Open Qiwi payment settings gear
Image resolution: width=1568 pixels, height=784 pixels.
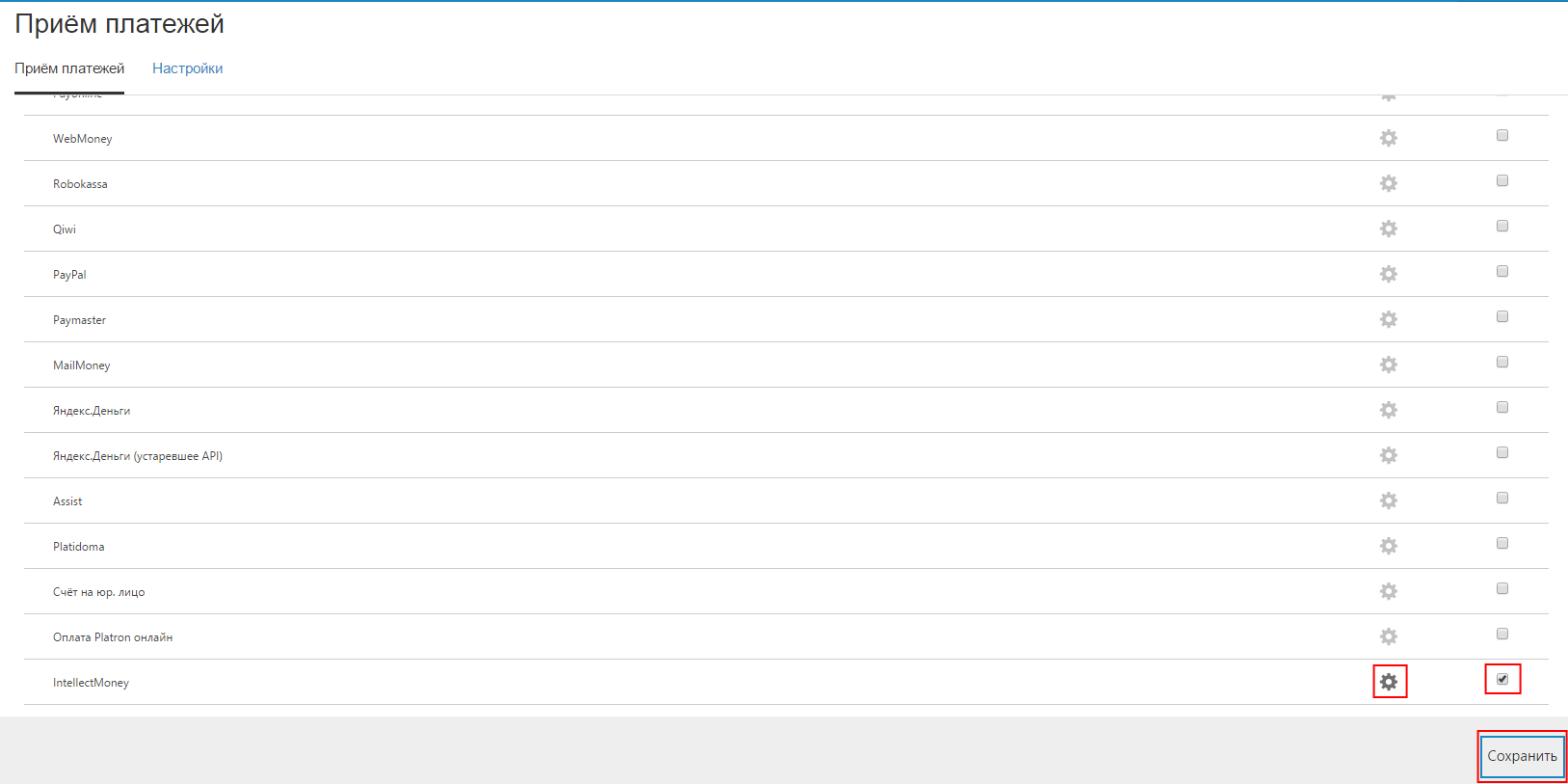[1388, 229]
